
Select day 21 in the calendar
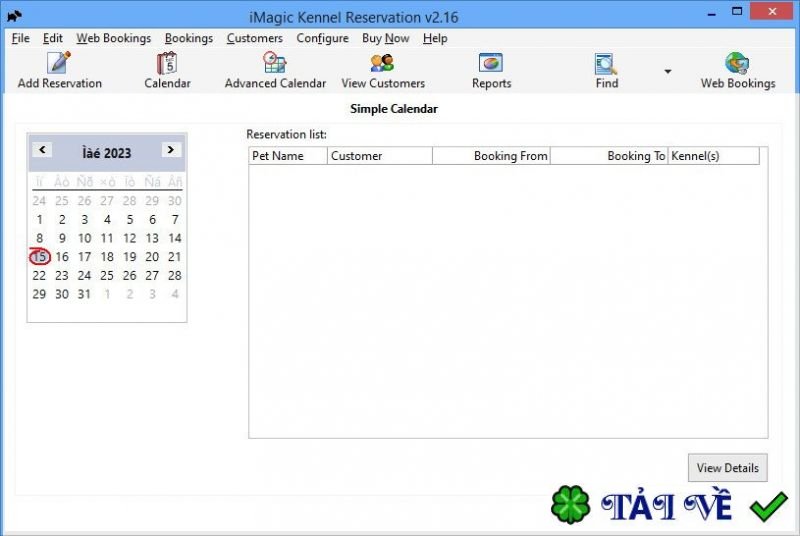click(x=174, y=257)
